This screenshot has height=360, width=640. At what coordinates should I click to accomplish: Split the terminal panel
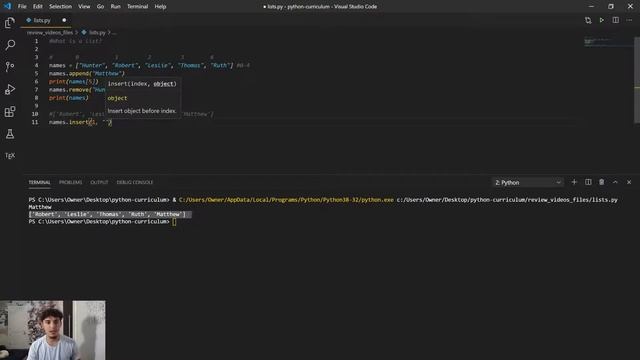tap(588, 182)
